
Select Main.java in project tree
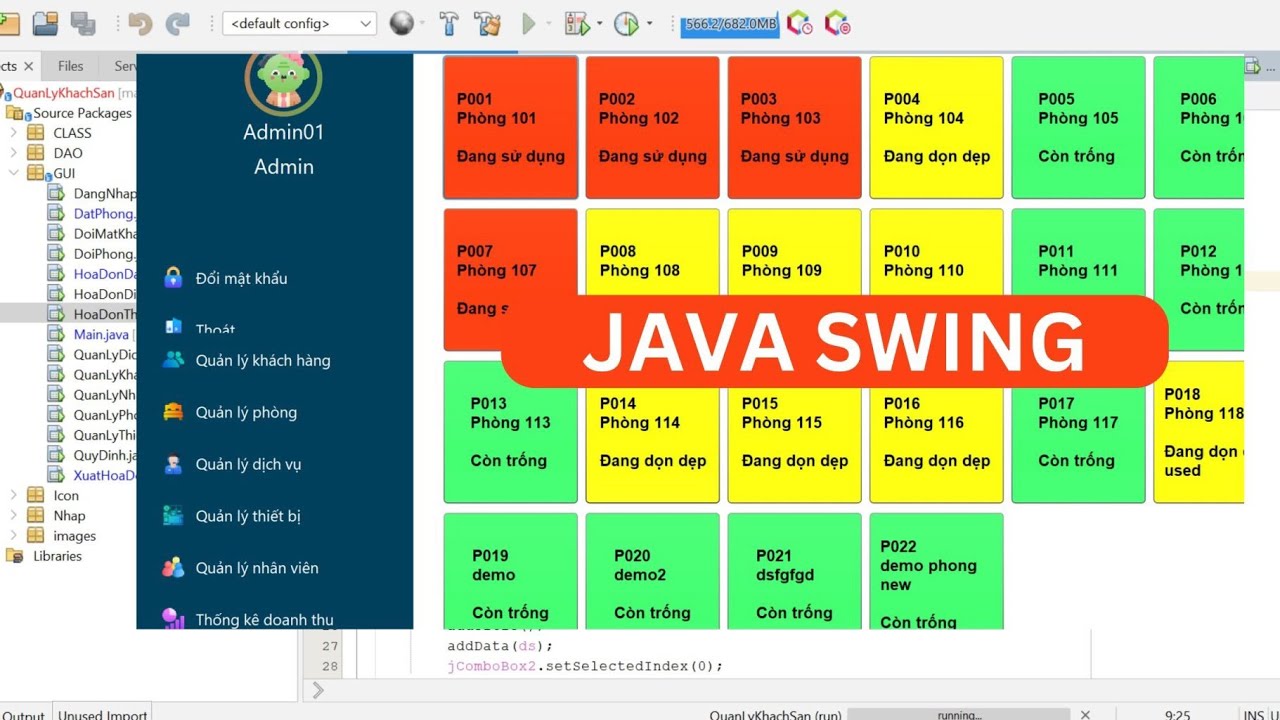coord(101,334)
